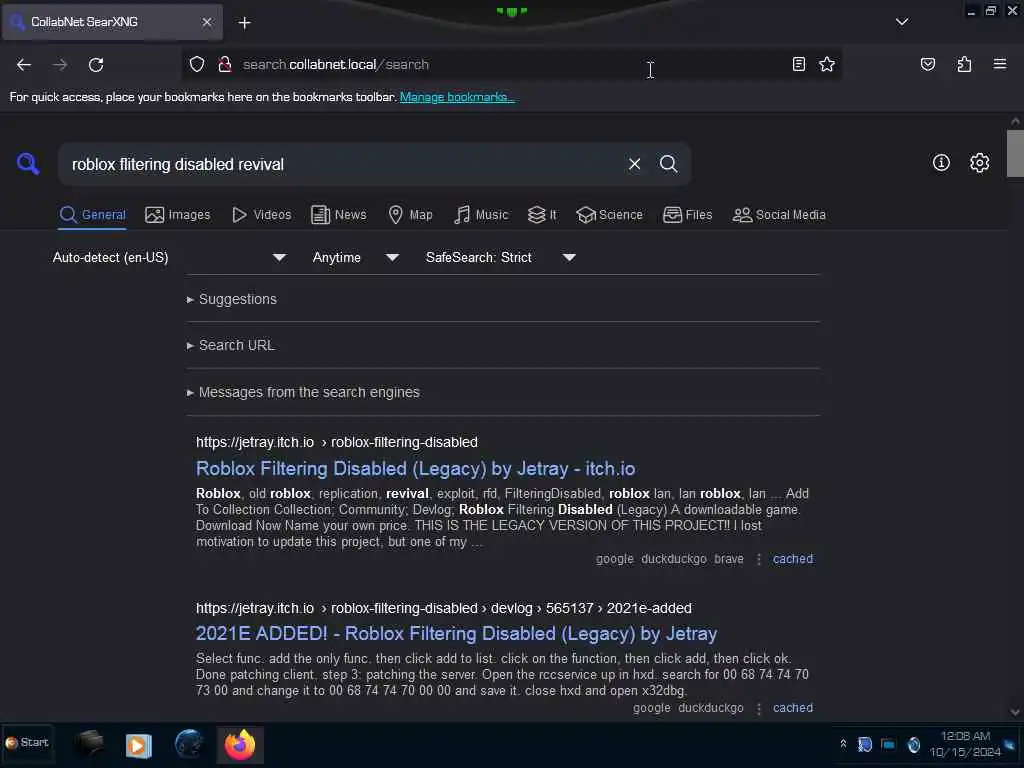Switch to the Videos tab
The width and height of the screenshot is (1024, 768).
(261, 215)
